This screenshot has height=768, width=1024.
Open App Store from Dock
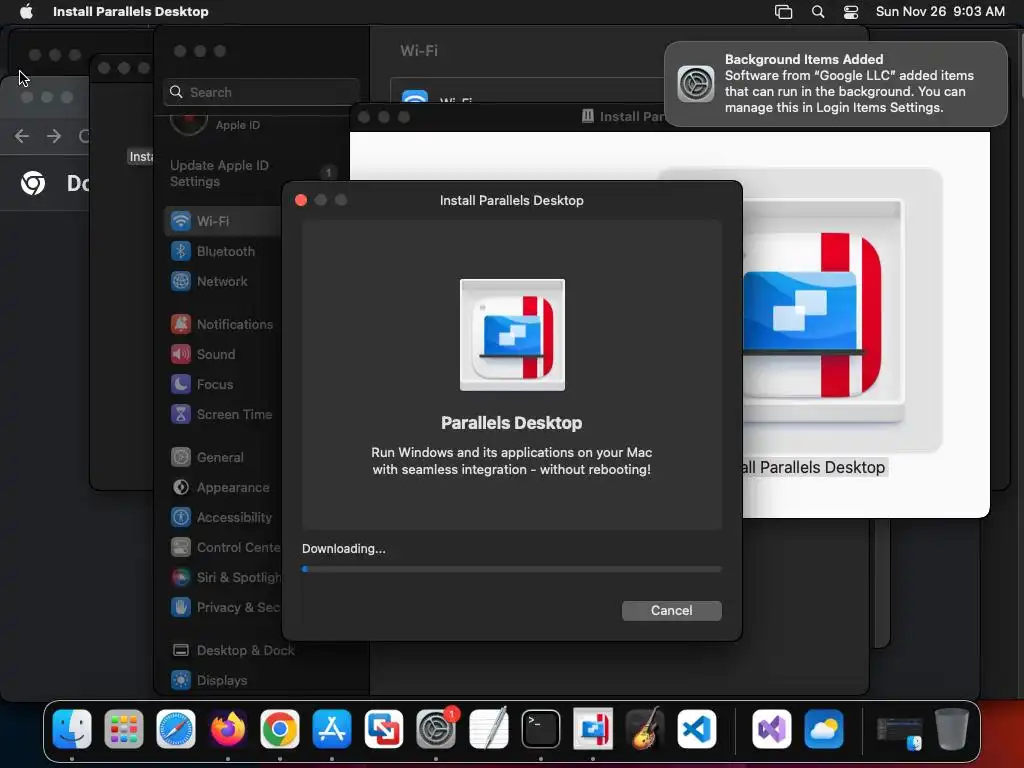[x=332, y=729]
